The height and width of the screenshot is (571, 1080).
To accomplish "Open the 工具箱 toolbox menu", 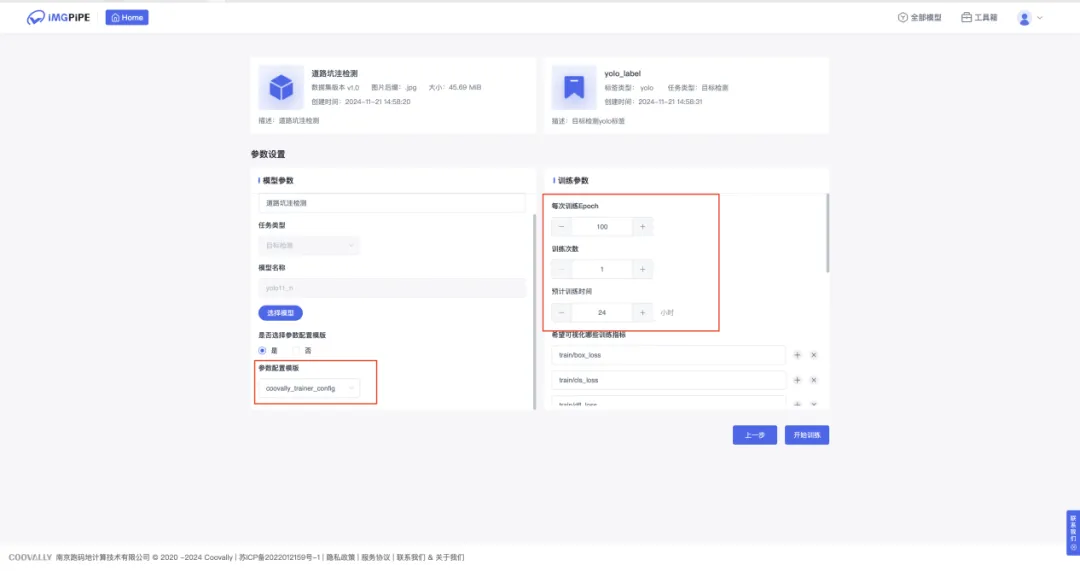I will coord(979,17).
